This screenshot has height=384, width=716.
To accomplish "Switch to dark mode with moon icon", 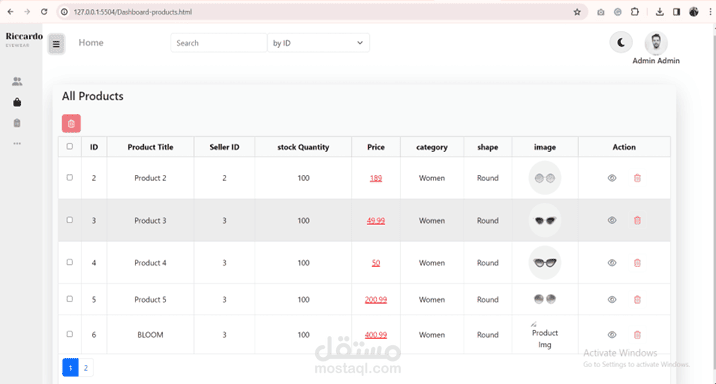I will pos(621,42).
